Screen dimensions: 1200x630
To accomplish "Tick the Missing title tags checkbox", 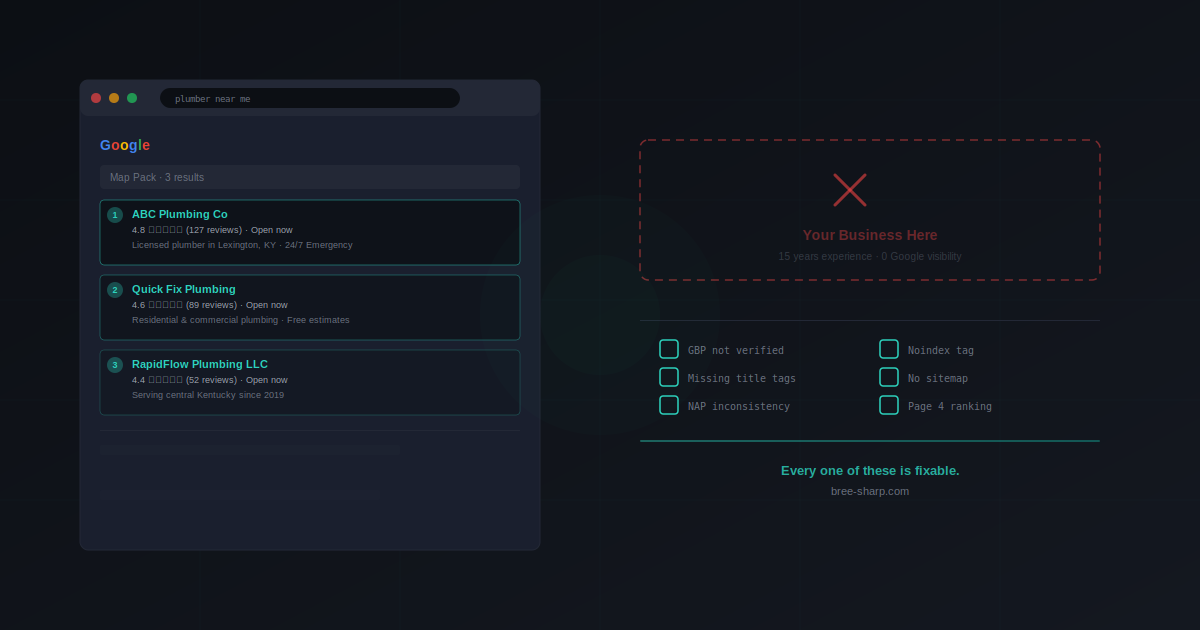I will (669, 377).
